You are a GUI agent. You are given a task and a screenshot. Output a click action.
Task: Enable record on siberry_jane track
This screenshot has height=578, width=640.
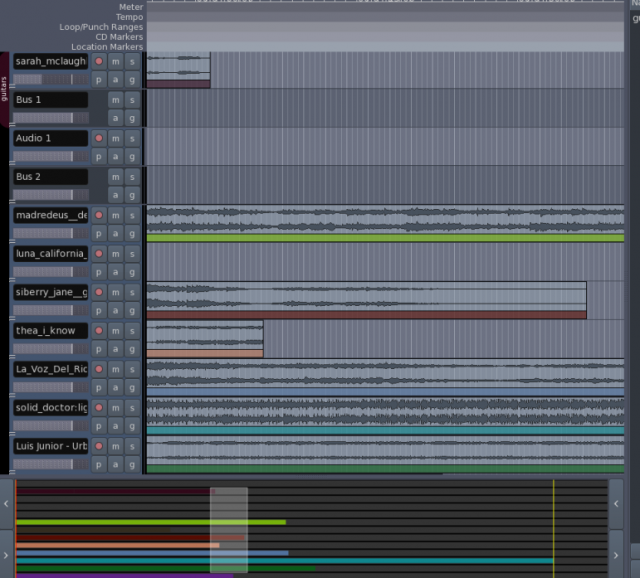click(99, 292)
